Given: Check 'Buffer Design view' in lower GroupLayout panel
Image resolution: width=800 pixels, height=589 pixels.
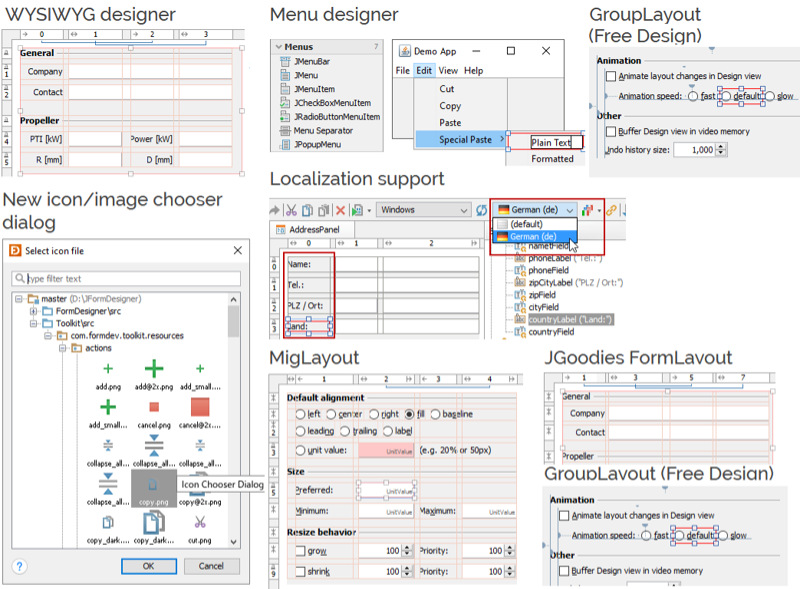Looking at the screenshot, I should pyautogui.click(x=564, y=571).
